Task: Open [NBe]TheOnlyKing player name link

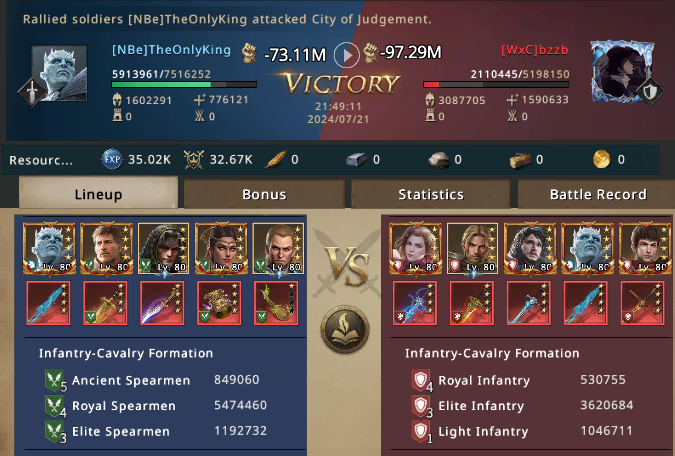Action: (x=171, y=50)
